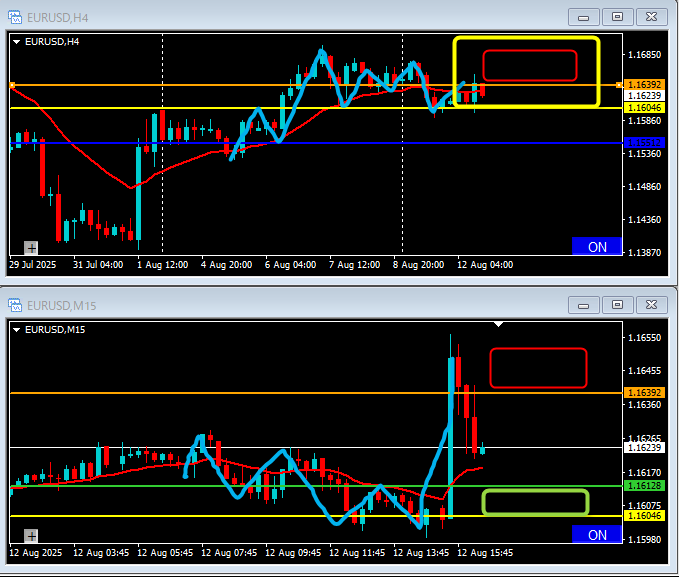Click the EURUSD,M15 window chart icon
Image resolution: width=679 pixels, height=577 pixels.
pyautogui.click(x=15, y=305)
